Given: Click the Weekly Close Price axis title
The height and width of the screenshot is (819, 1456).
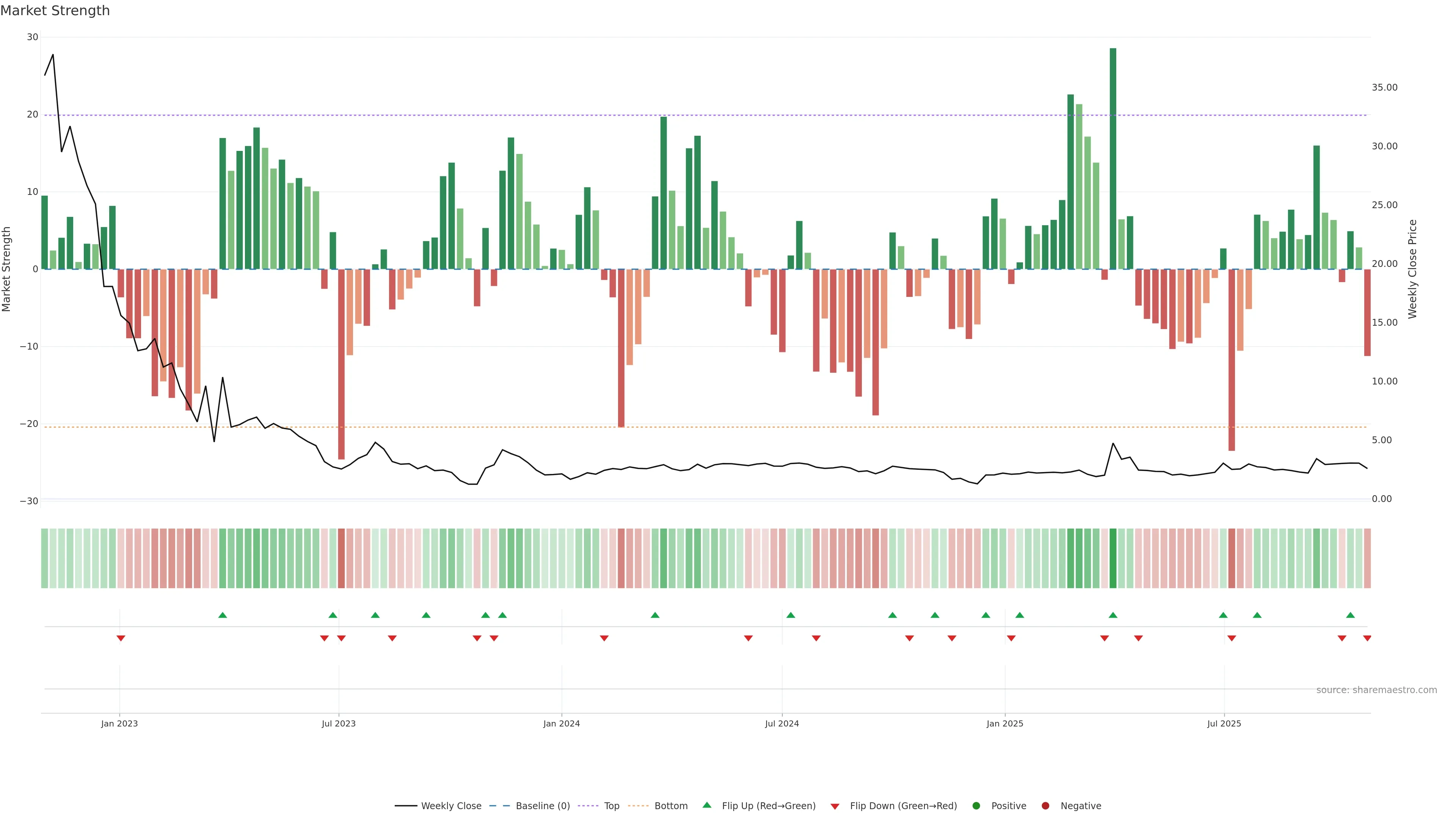Looking at the screenshot, I should pyautogui.click(x=1412, y=269).
